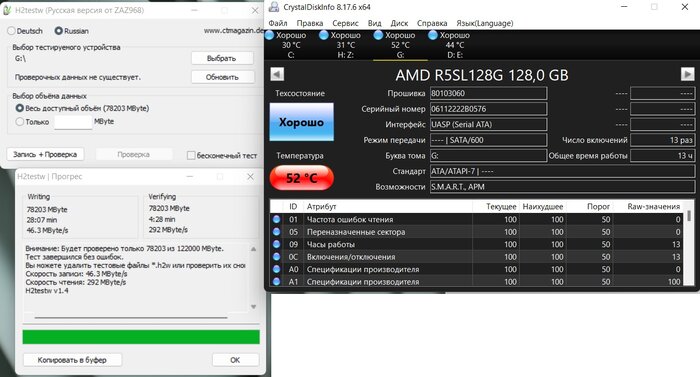Image resolution: width=700 pixels, height=377 pixels.
Task: Click the previous disk arrow in CrystalDiskInfo
Action: [277, 74]
